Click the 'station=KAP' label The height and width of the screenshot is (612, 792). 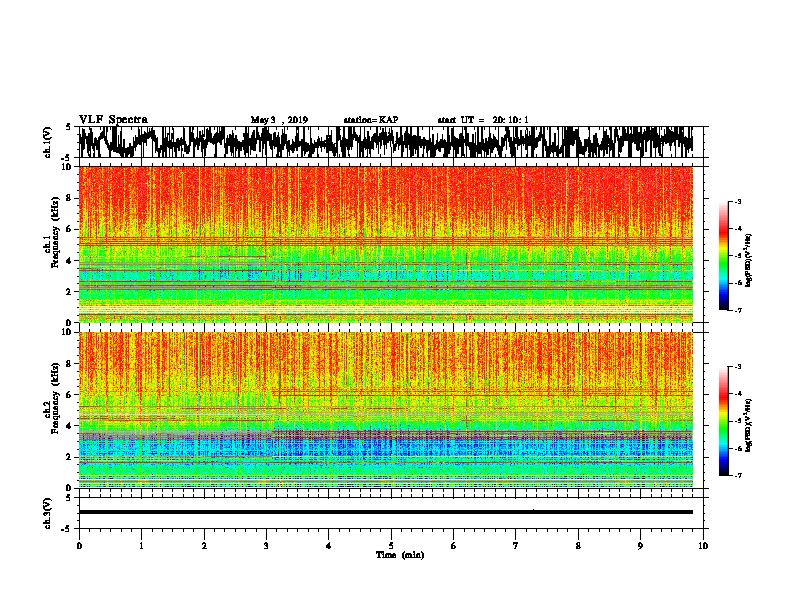click(x=371, y=120)
